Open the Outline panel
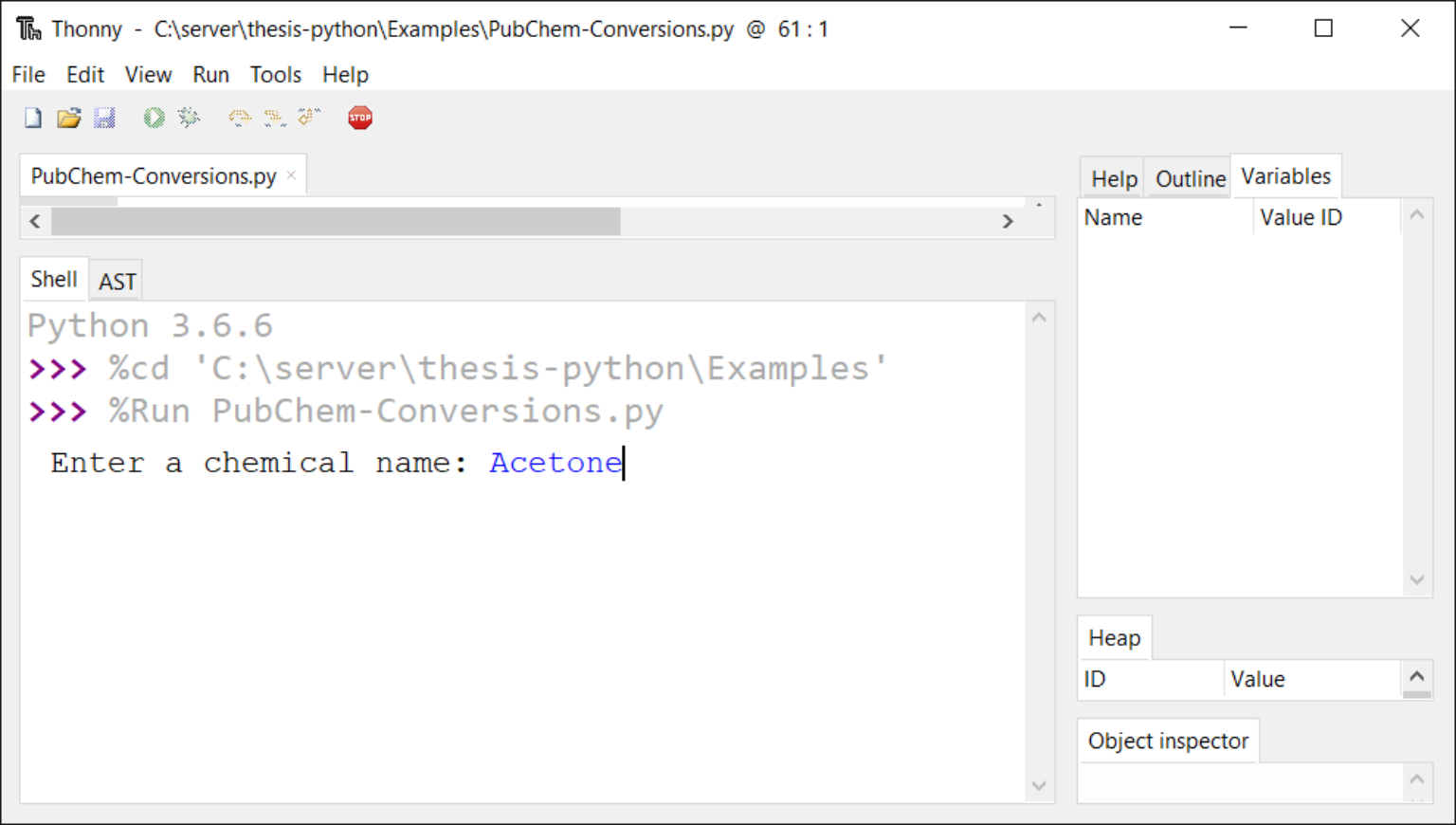Screen dimensions: 1456x825 [x=1189, y=178]
